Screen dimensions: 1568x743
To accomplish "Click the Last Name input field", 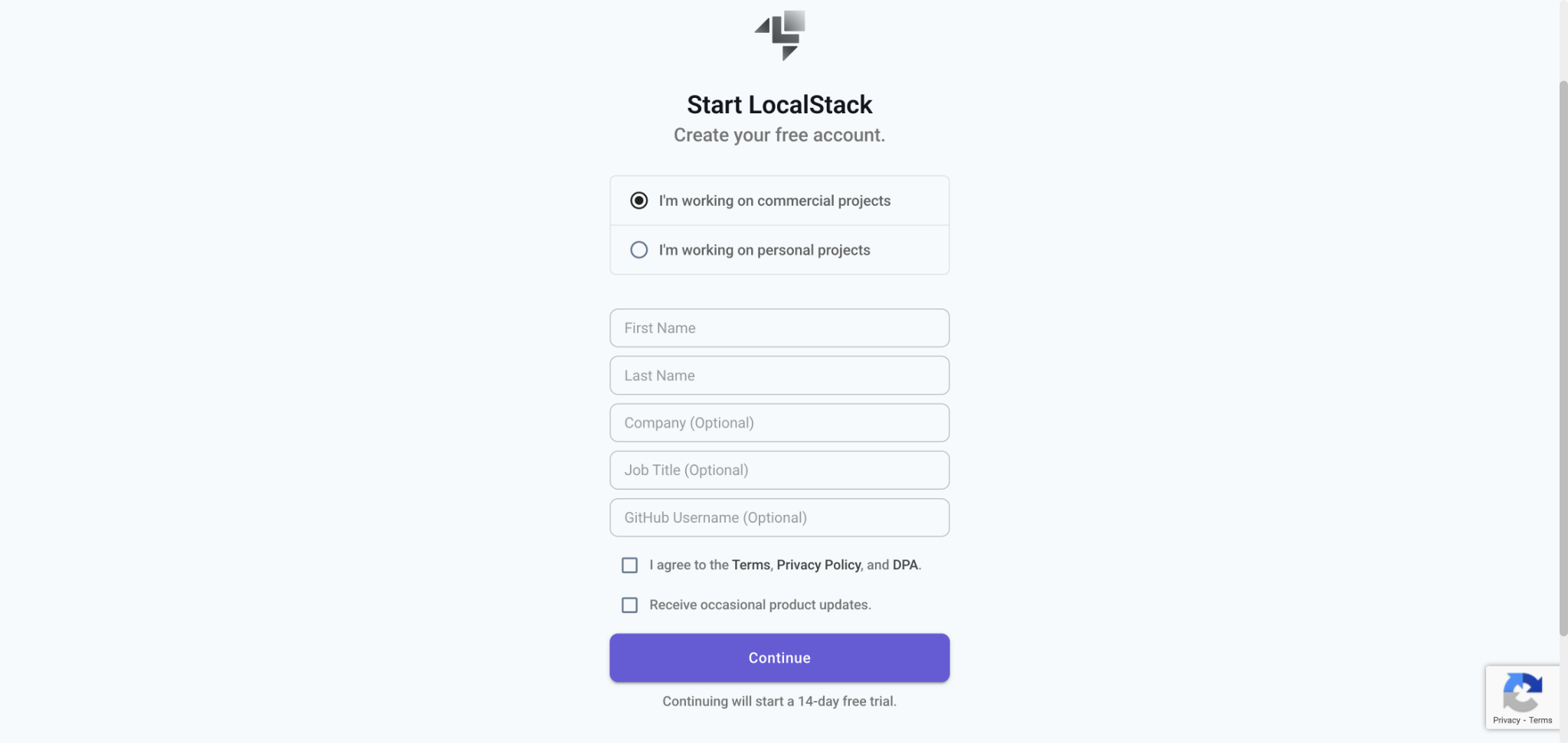I will click(x=778, y=375).
